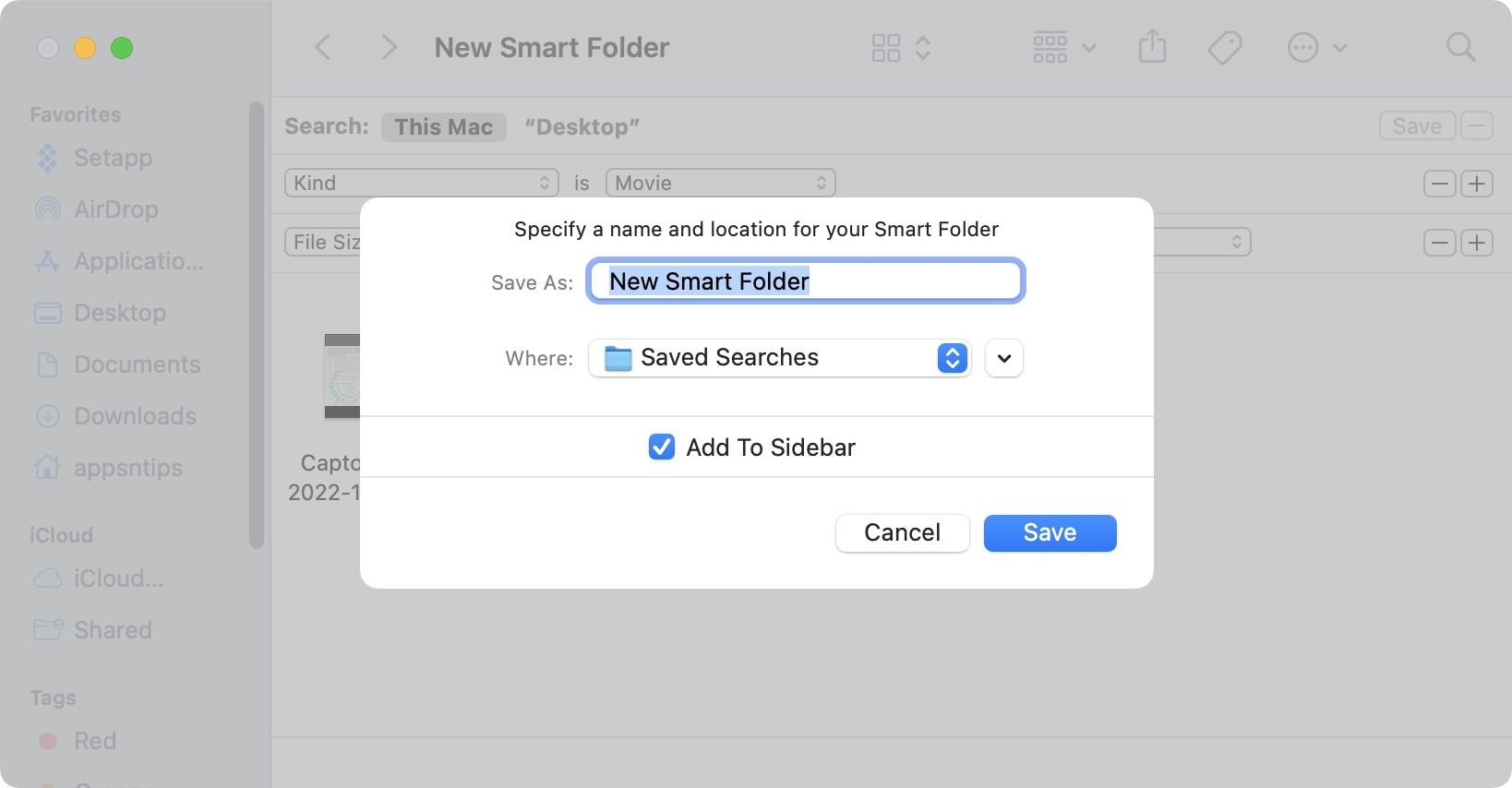The image size is (1512, 788).
Task: Select Downloads in the Favorites sidebar
Action: 135,416
